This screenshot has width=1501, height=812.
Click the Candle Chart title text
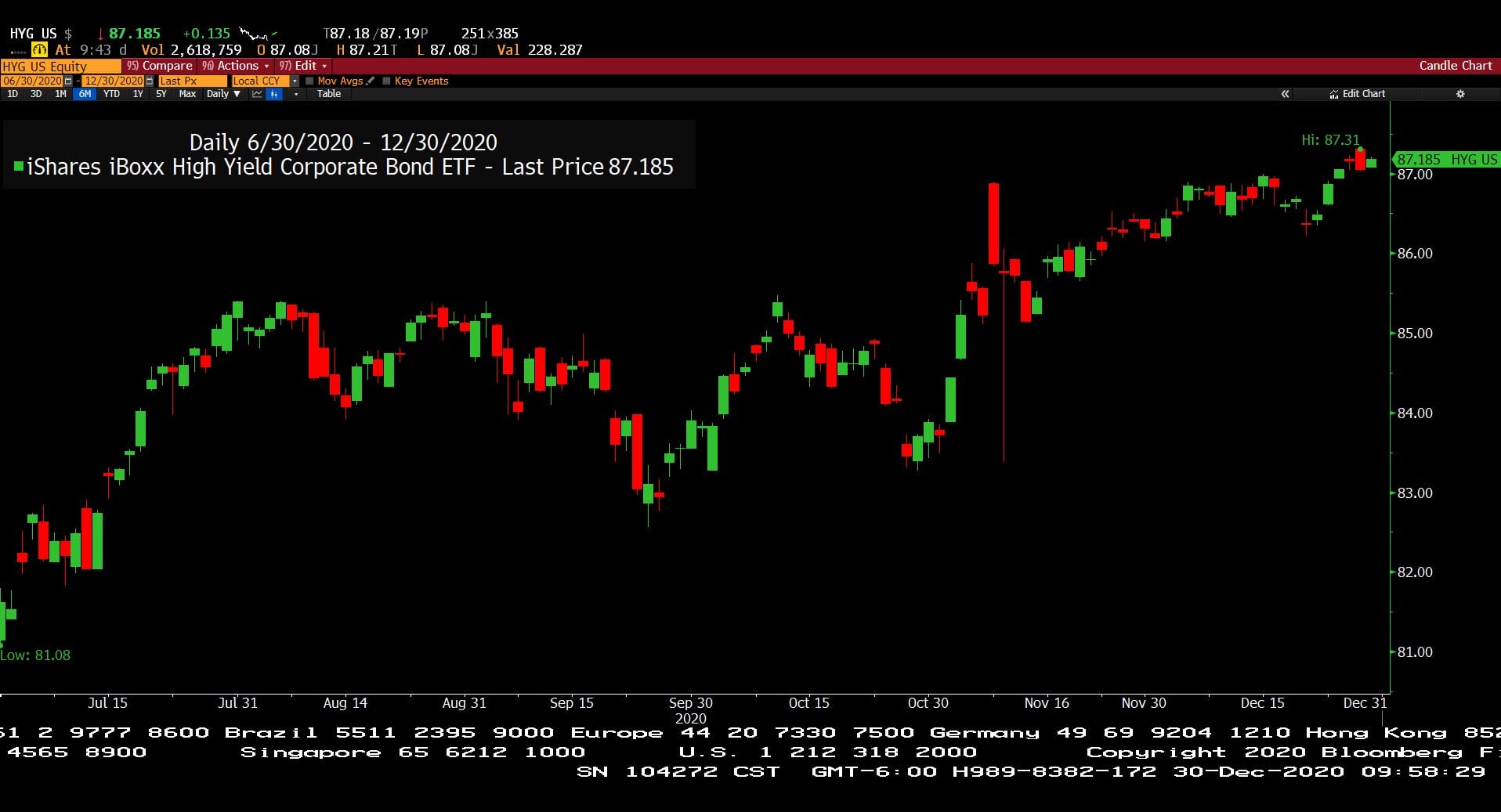1456,66
